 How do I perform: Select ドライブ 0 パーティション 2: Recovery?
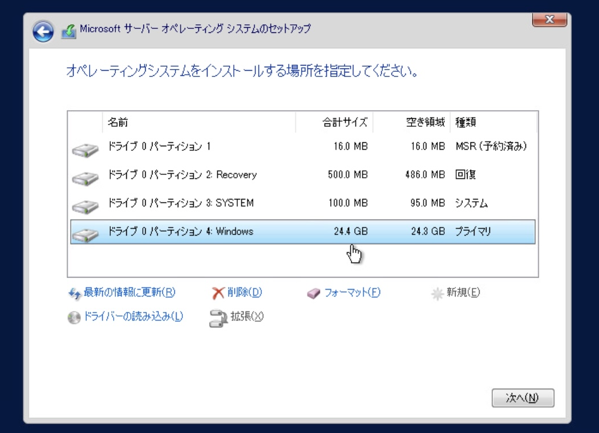[303, 175]
